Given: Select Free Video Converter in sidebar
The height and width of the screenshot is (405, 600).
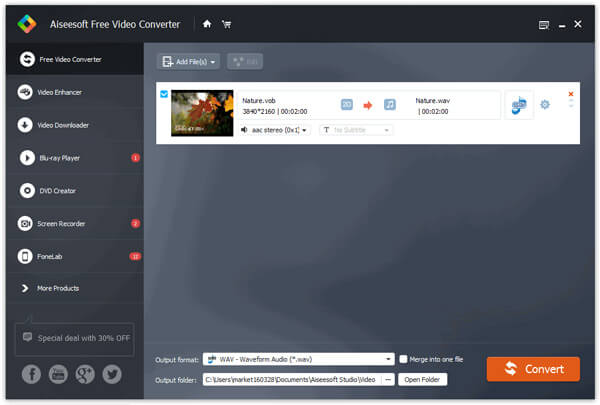Looking at the screenshot, I should point(75,59).
